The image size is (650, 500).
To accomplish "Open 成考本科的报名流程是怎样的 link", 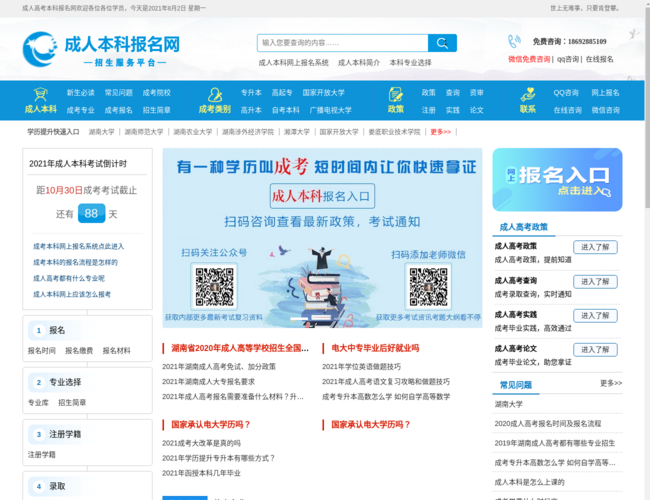I will [x=75, y=262].
